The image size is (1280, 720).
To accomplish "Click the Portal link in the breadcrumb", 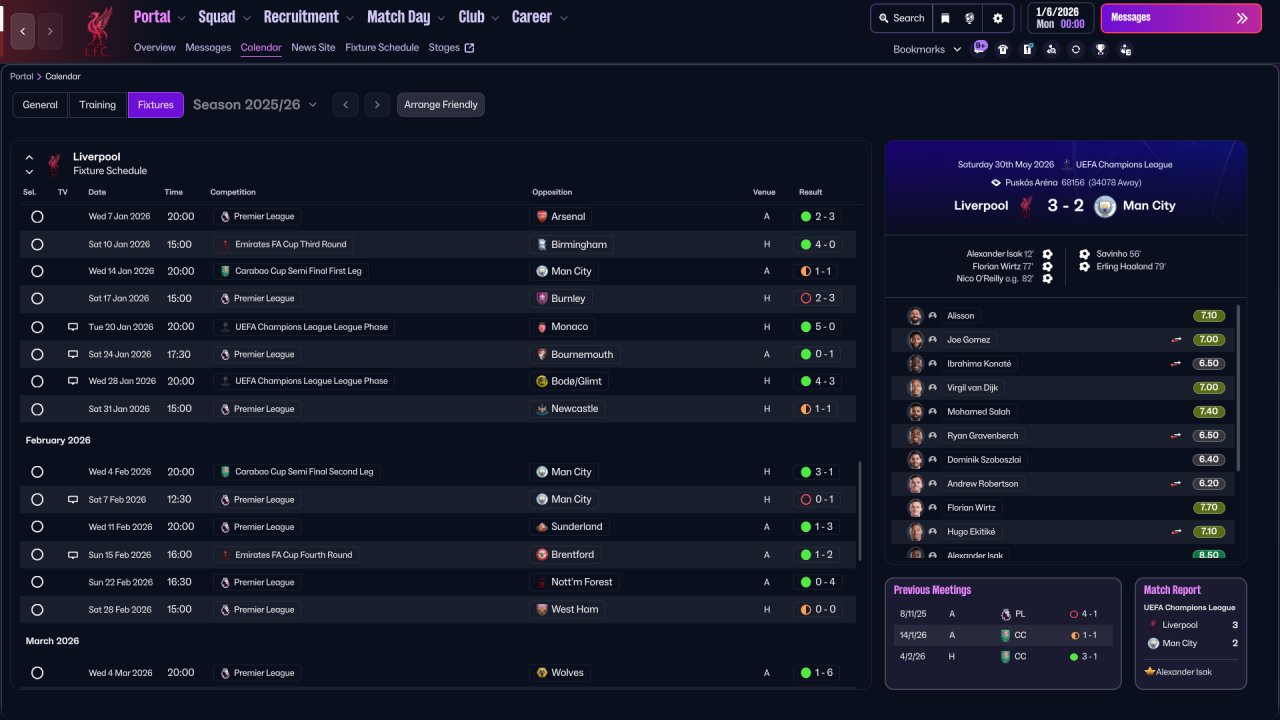I will 22,77.
